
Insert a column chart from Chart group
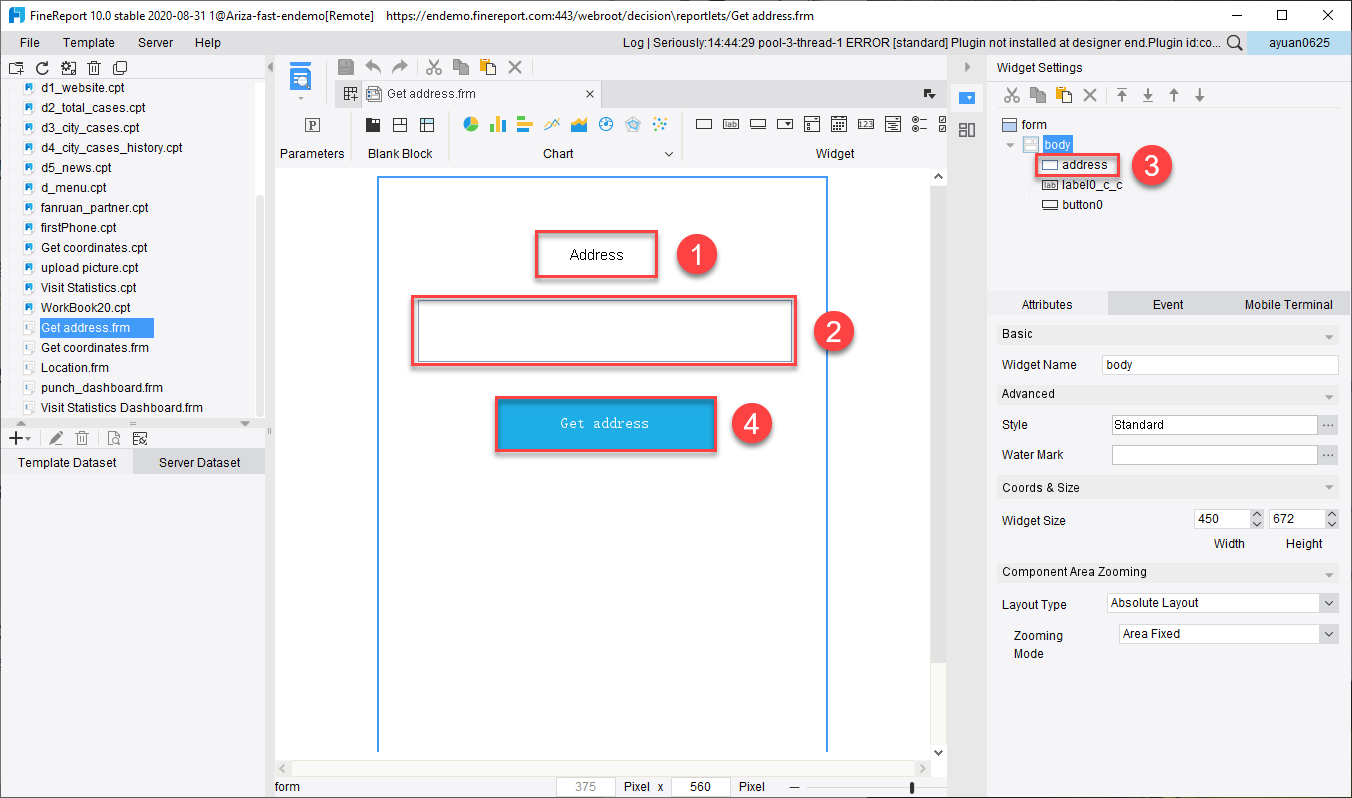tap(498, 124)
